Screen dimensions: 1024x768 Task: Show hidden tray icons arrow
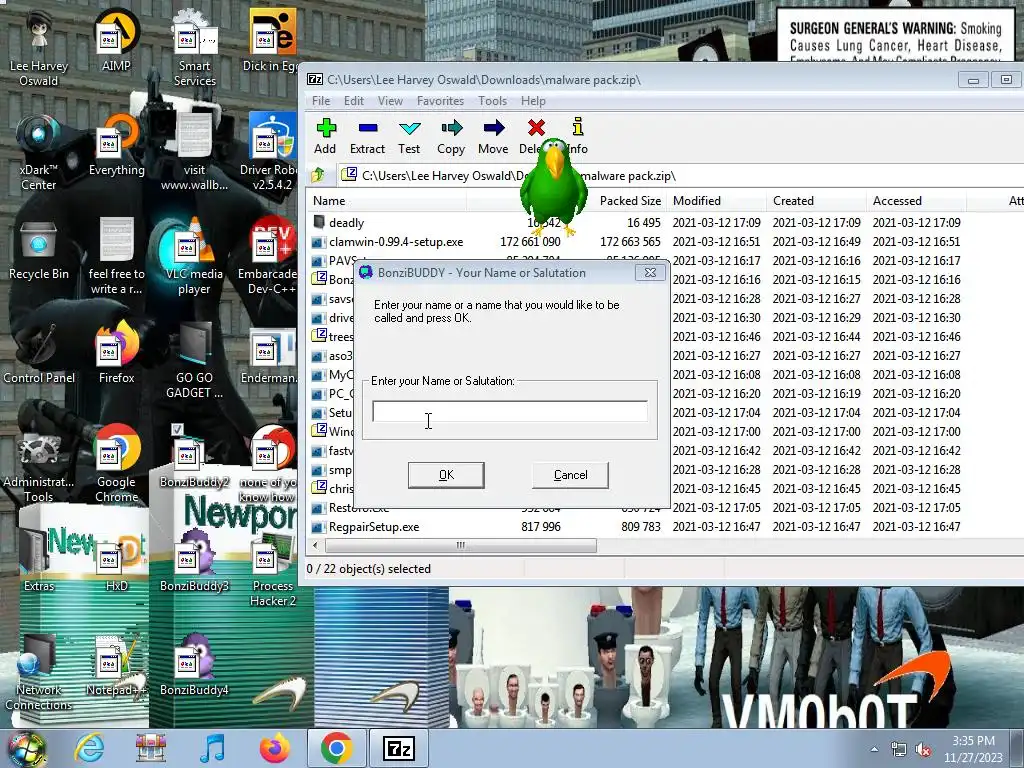click(874, 749)
